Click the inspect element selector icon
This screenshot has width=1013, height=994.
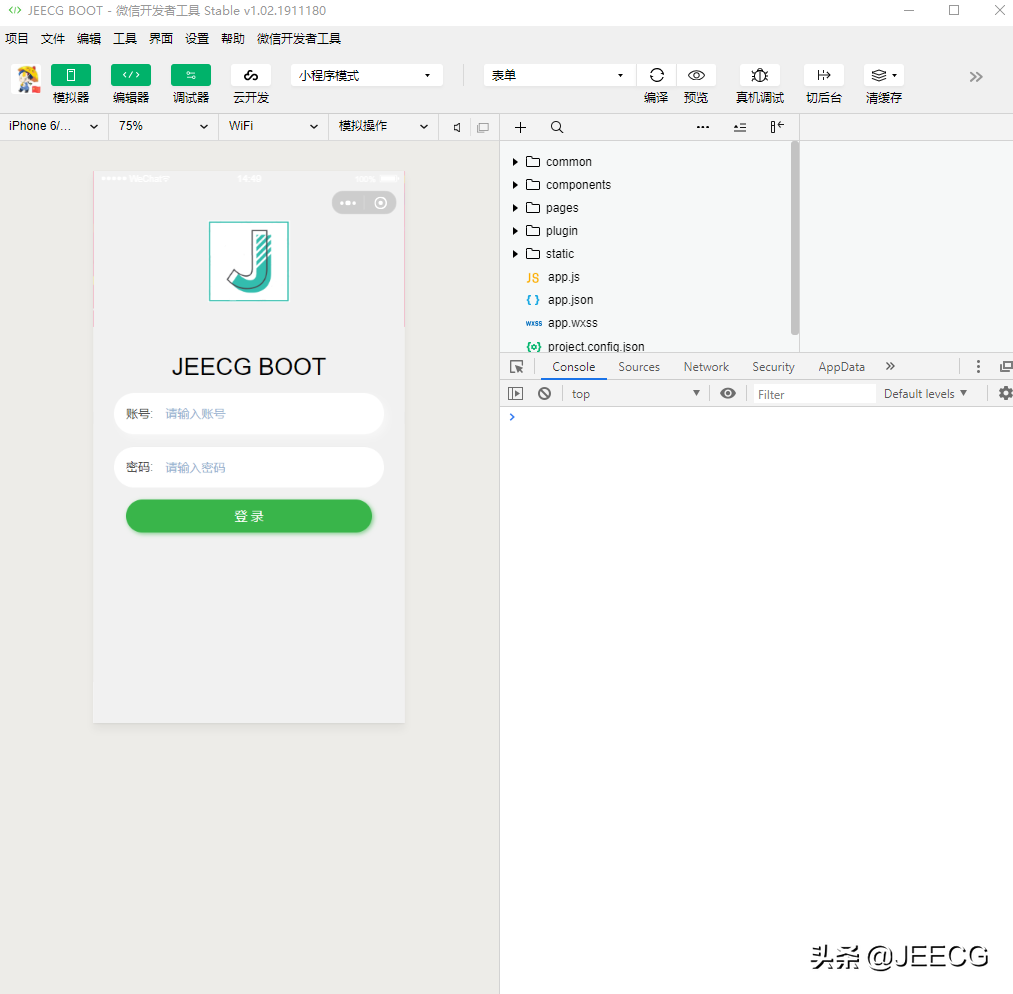[x=516, y=367]
